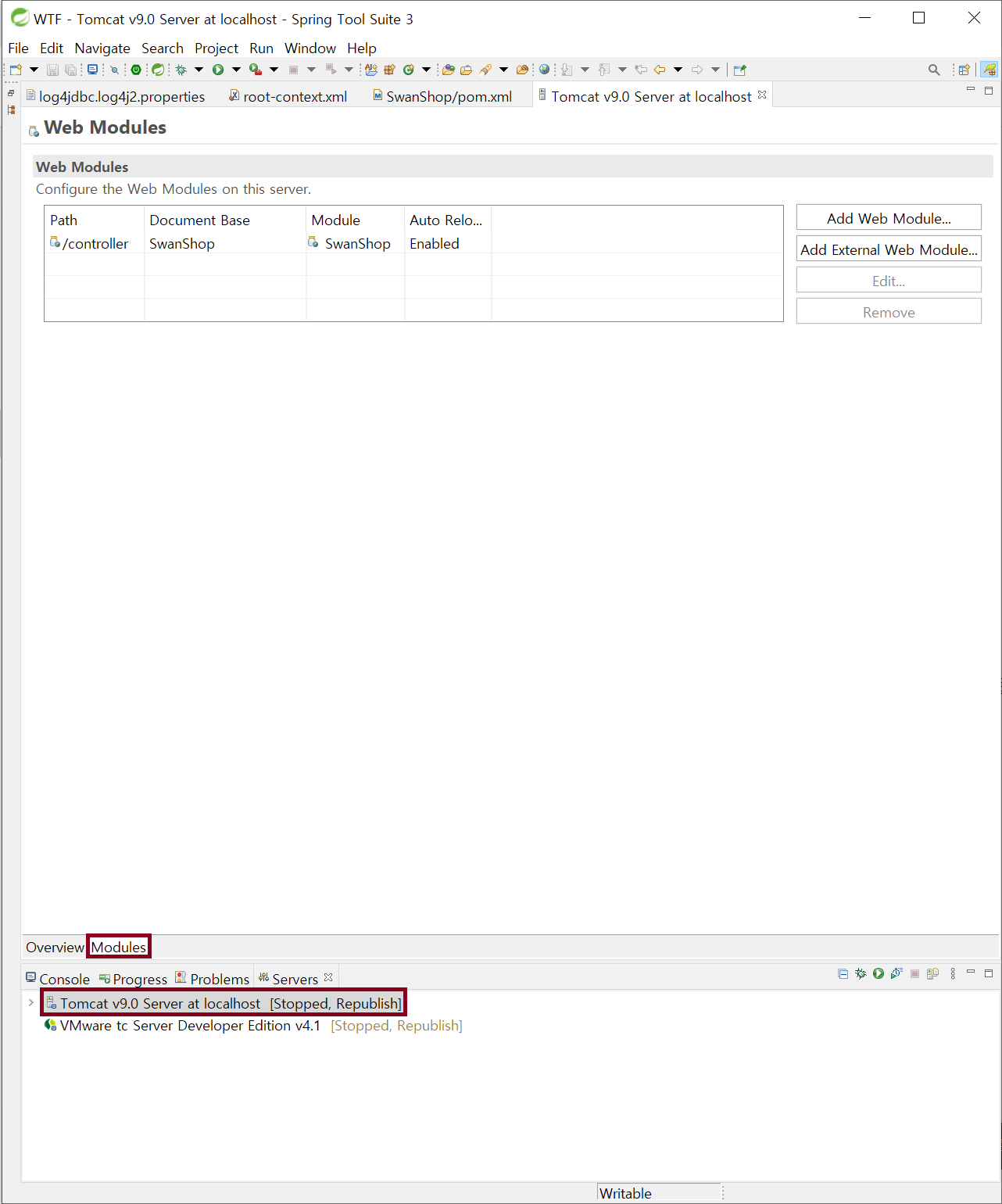Screen dimensions: 1002x1204
Task: Click the Debug bug icon in main toolbar
Action: (181, 70)
